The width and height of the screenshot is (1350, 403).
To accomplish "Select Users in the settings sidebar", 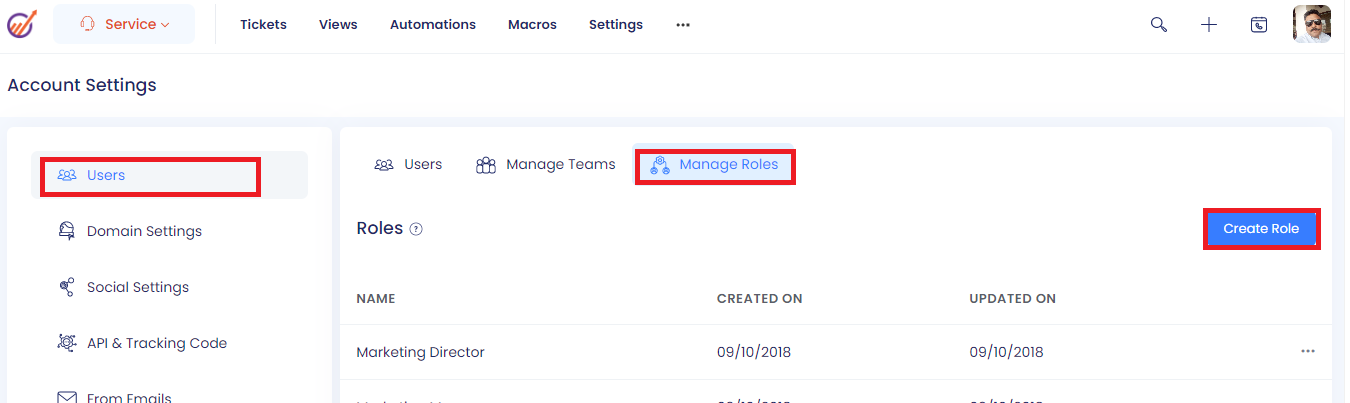I will pyautogui.click(x=169, y=175).
